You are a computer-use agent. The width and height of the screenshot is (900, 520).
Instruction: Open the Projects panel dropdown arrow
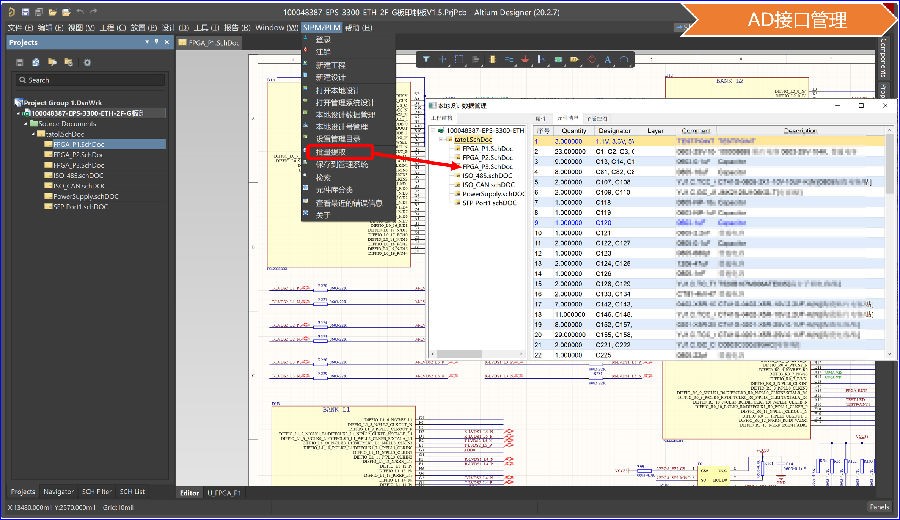pos(147,43)
